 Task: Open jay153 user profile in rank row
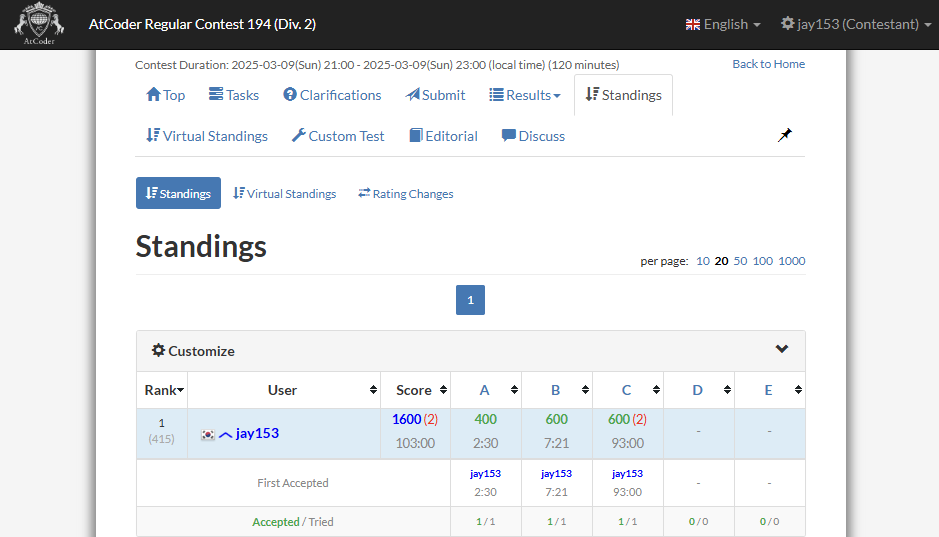click(x=258, y=433)
